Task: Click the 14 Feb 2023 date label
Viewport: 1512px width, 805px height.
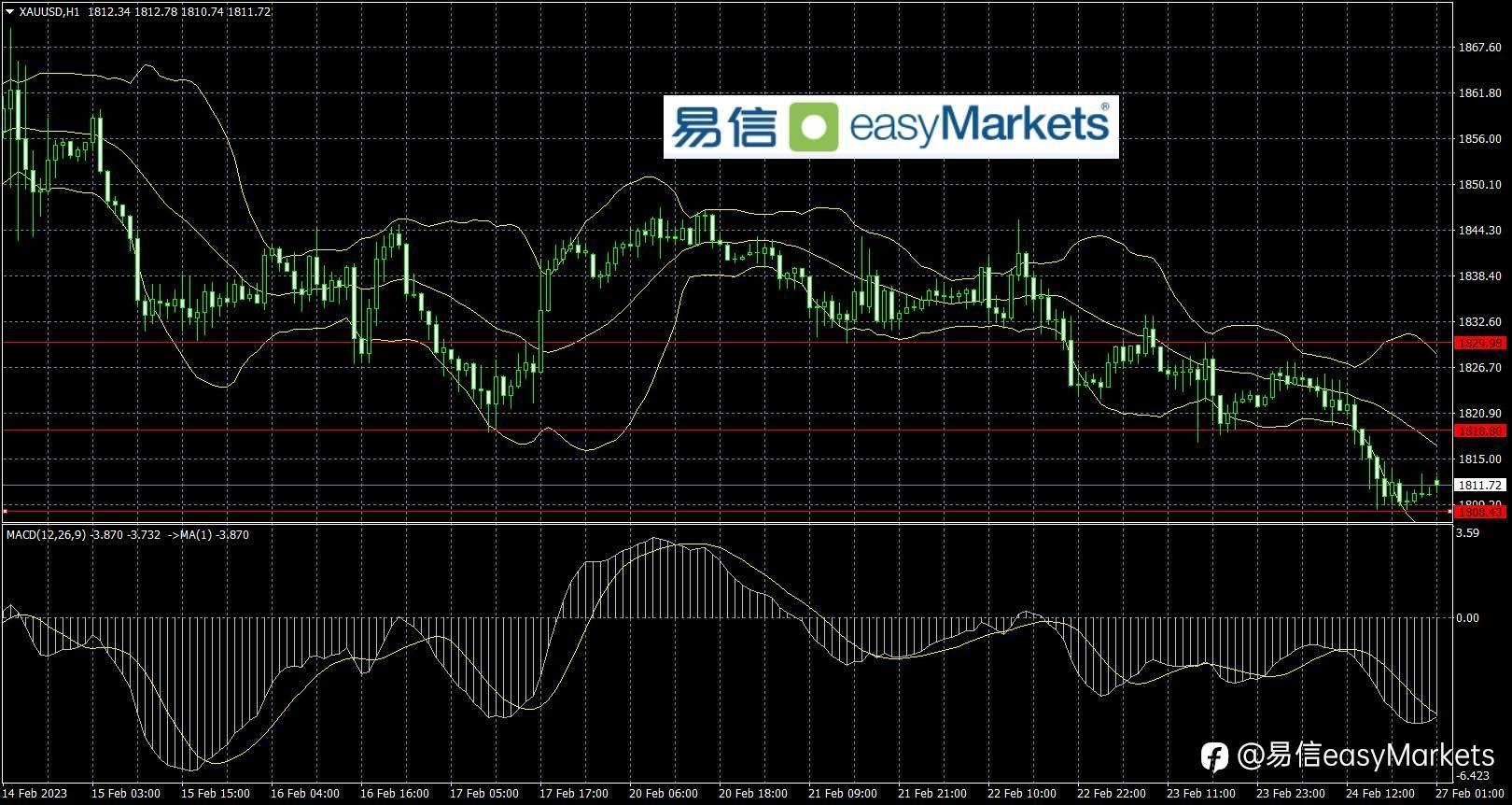Action: 35,794
